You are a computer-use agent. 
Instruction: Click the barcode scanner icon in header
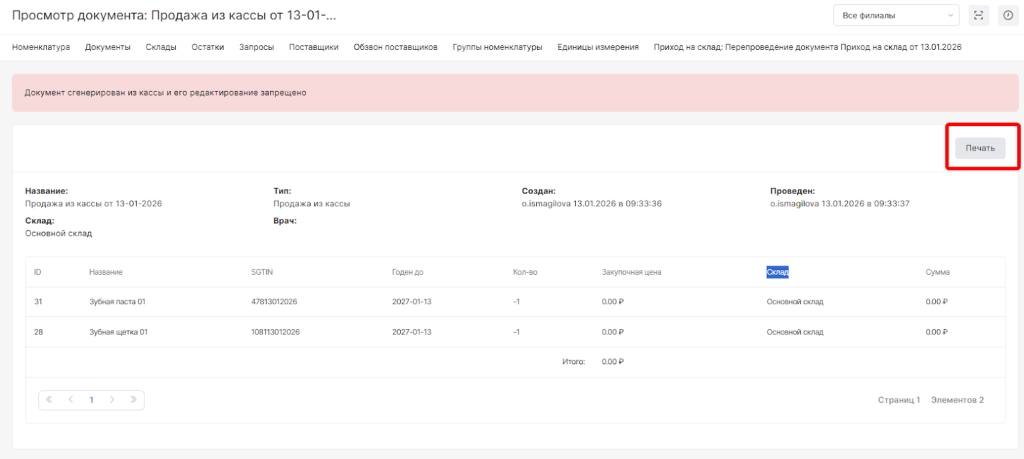979,15
